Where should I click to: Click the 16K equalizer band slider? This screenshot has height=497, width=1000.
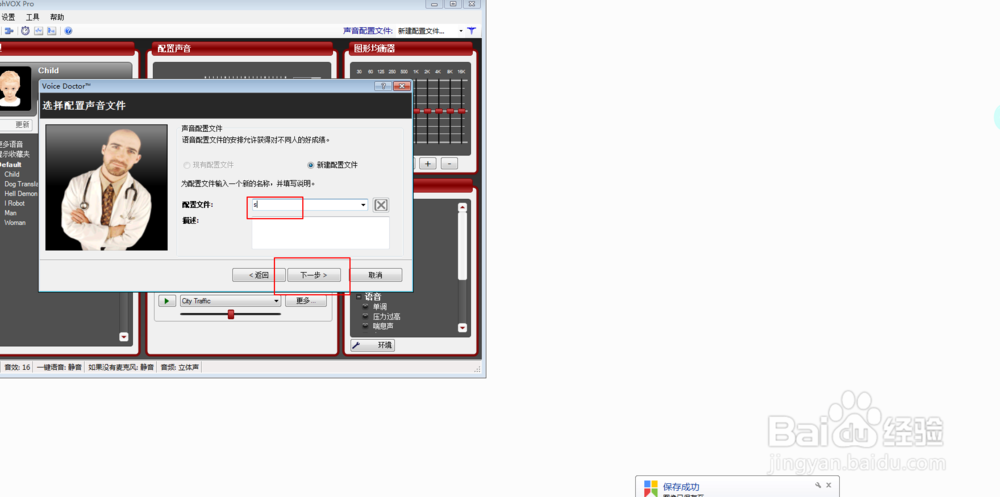coord(461,110)
